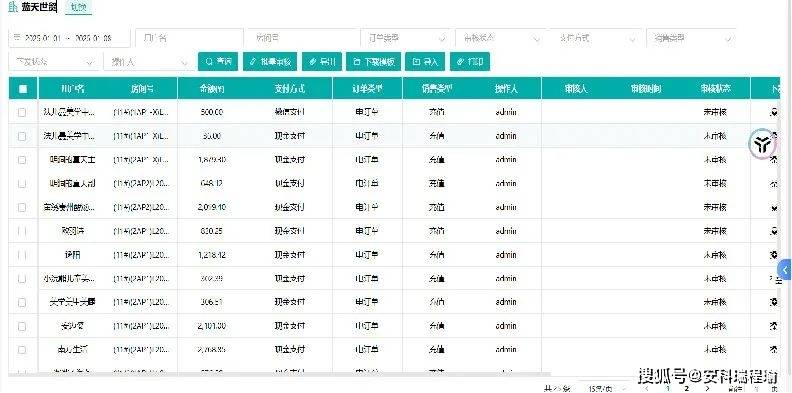Image resolution: width=792 pixels, height=393 pixels.
Task: Click 充值 sales type in the 648.12 row
Action: coord(437,184)
